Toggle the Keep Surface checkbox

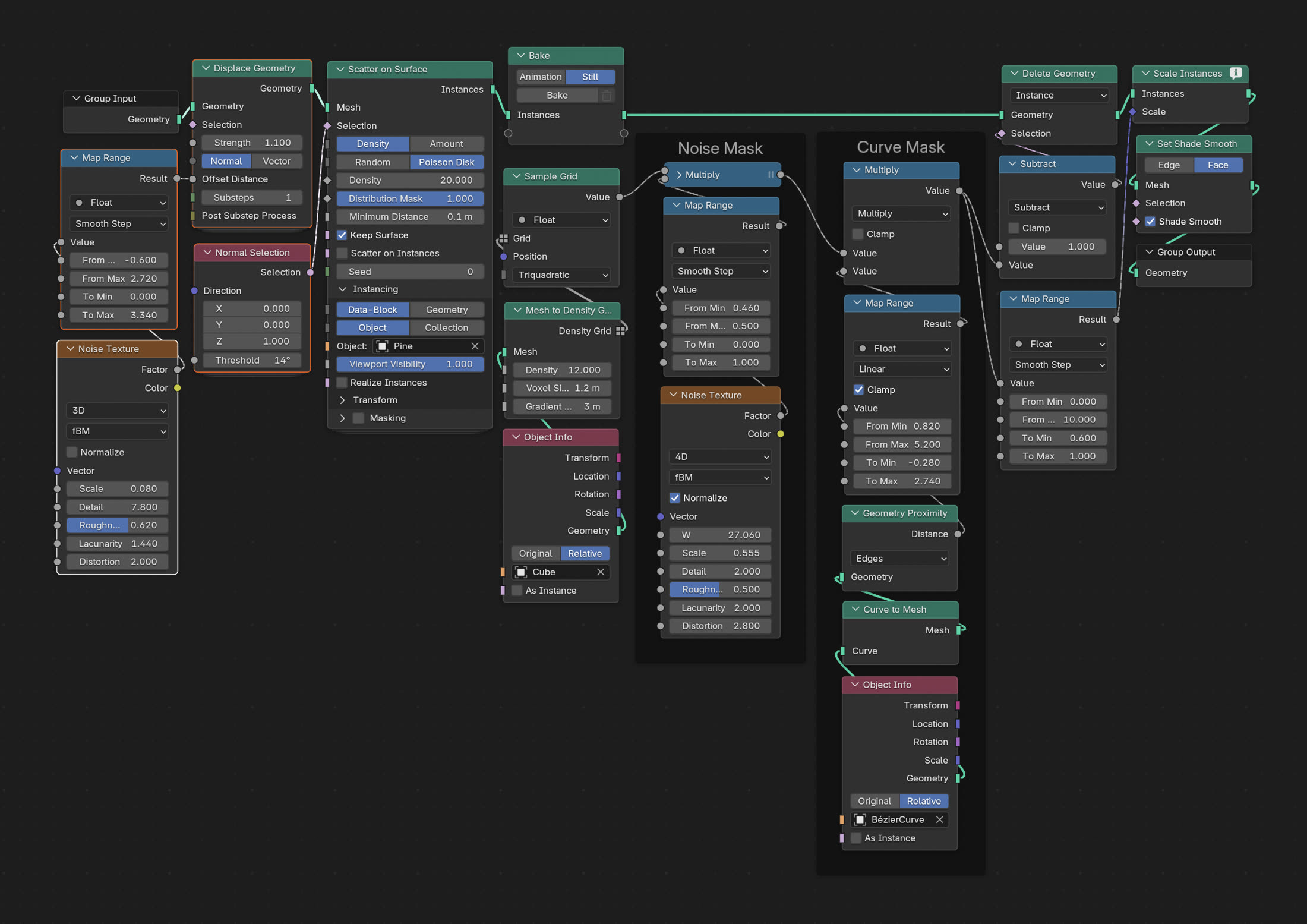tap(342, 235)
